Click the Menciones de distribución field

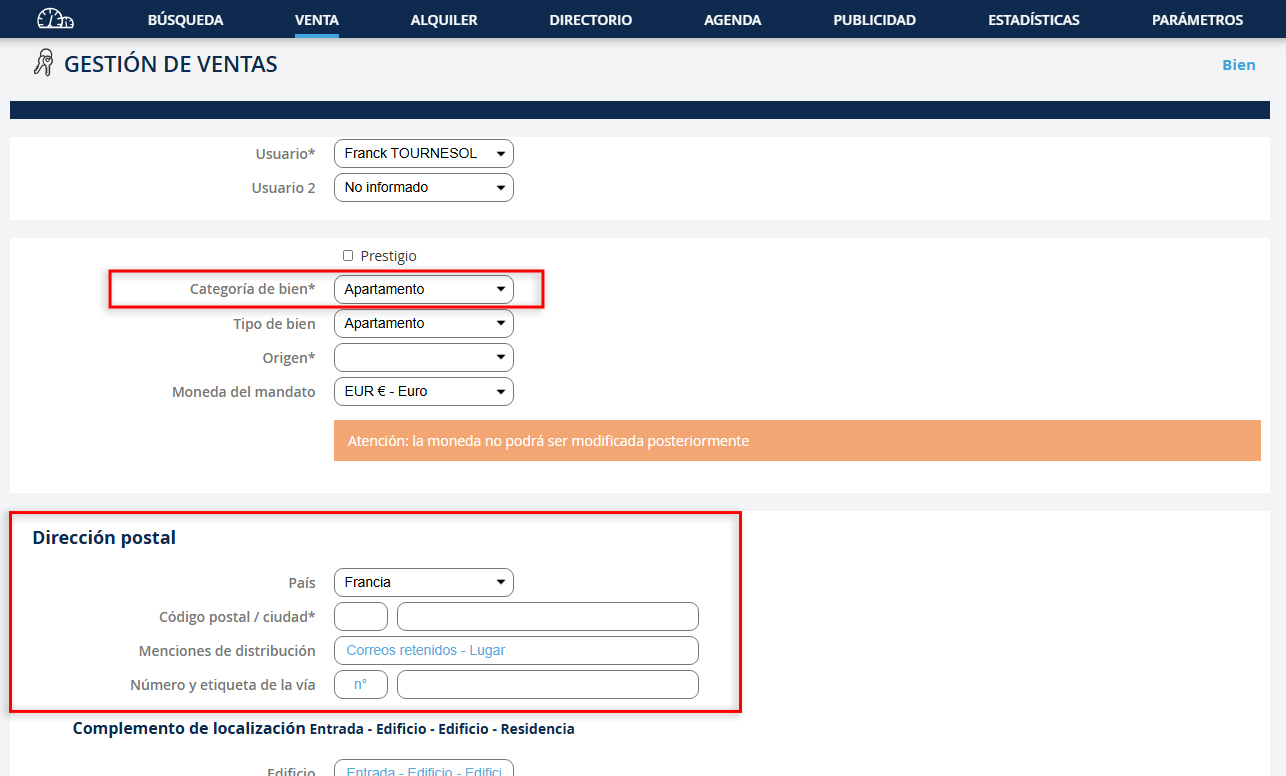click(516, 650)
